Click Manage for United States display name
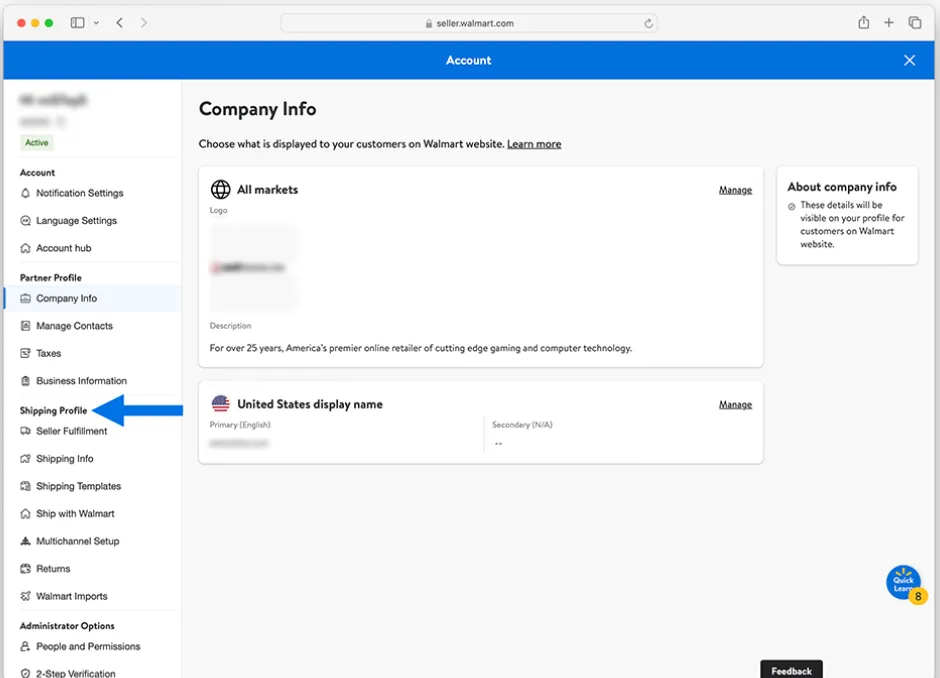 735,405
